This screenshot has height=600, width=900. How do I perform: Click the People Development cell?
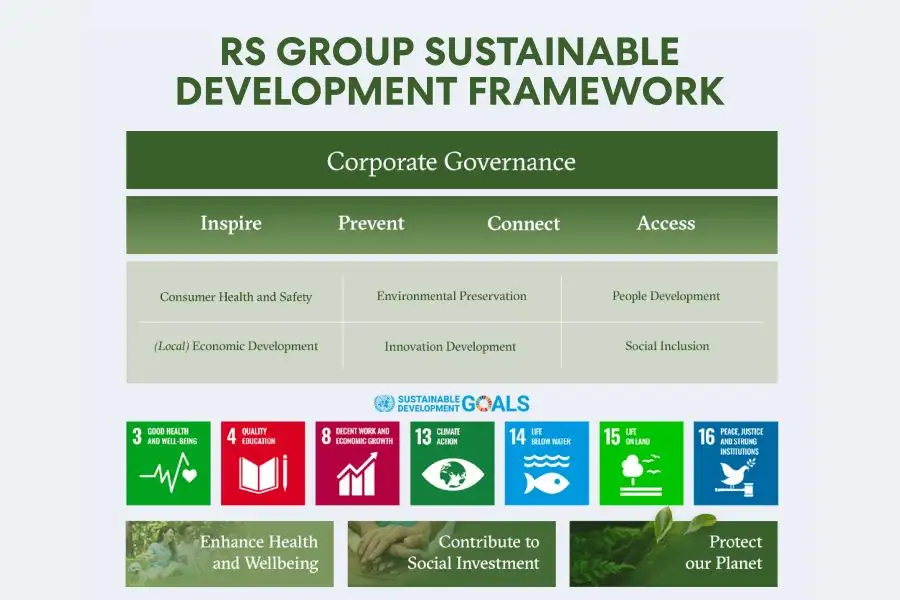pyautogui.click(x=666, y=296)
